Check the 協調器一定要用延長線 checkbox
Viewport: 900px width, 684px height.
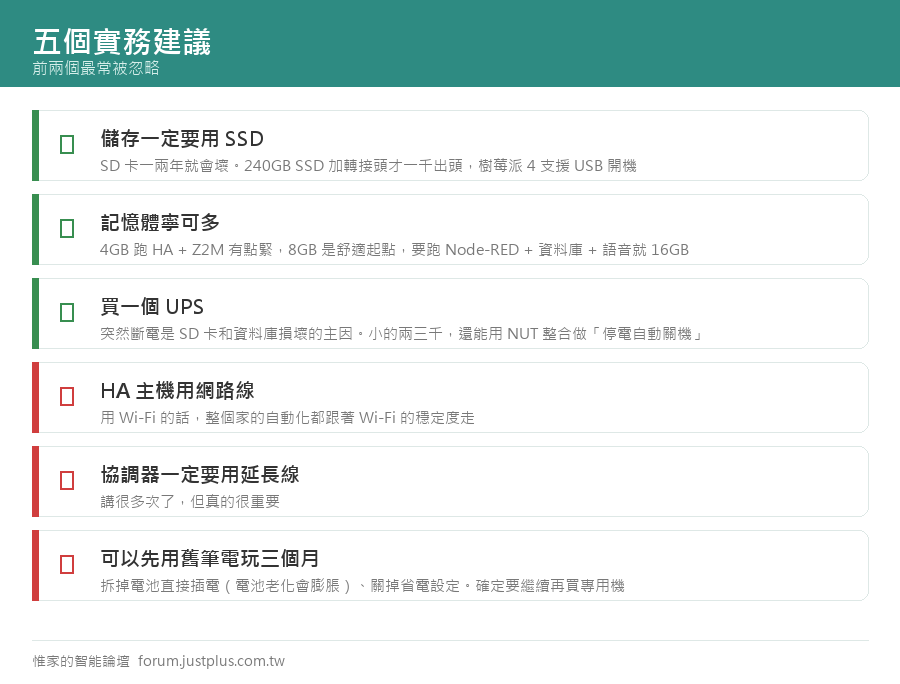(x=67, y=480)
